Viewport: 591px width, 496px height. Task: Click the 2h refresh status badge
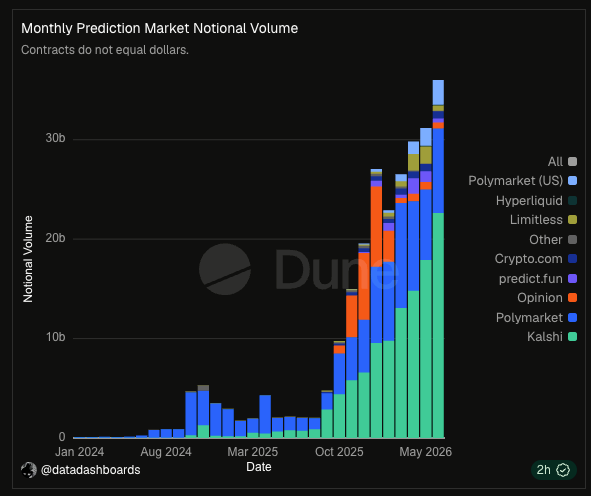(x=553, y=470)
